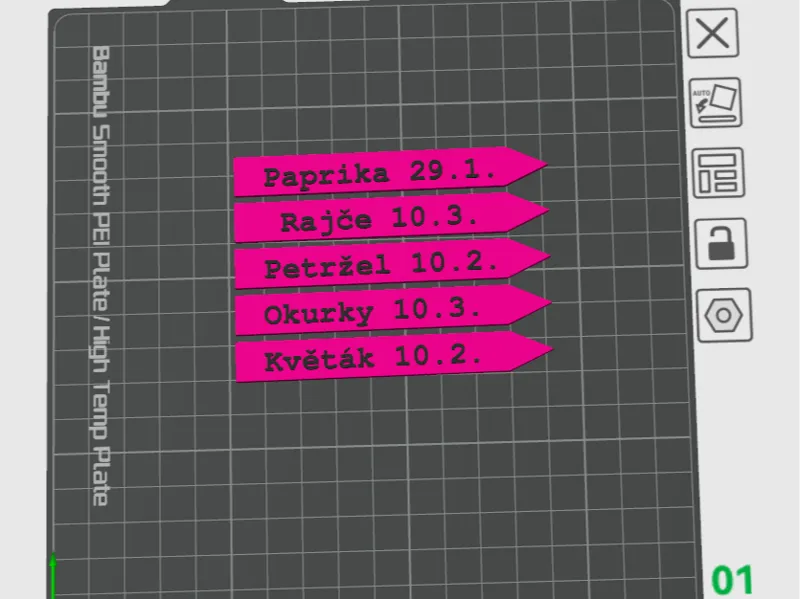Select the Okurky 10.3. label object
The width and height of the screenshot is (800, 599).
[x=393, y=310]
